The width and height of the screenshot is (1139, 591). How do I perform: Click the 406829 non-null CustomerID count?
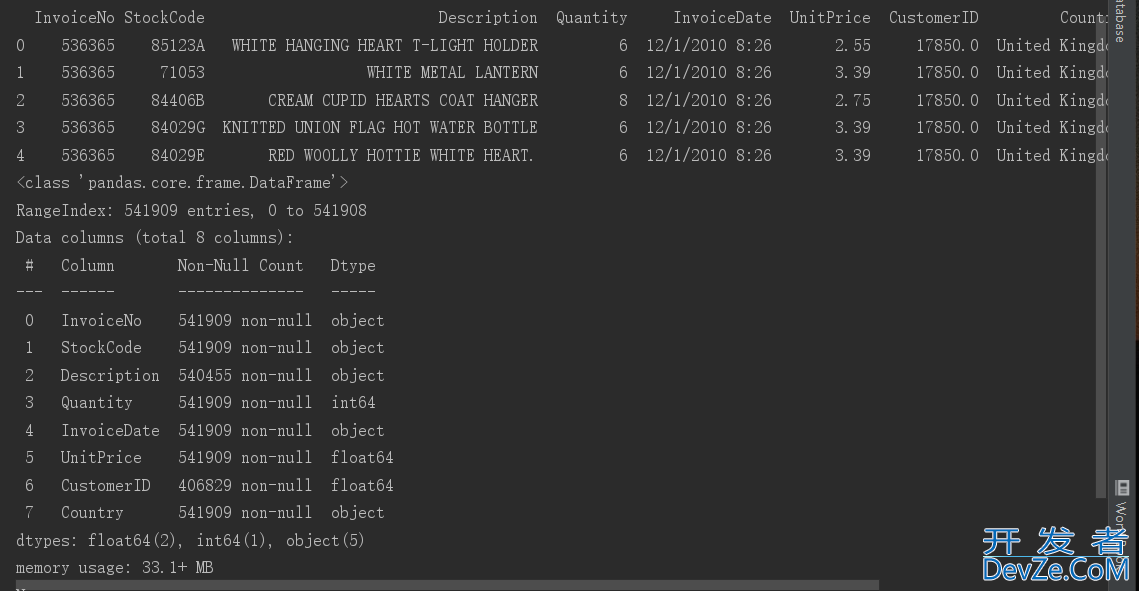point(245,486)
